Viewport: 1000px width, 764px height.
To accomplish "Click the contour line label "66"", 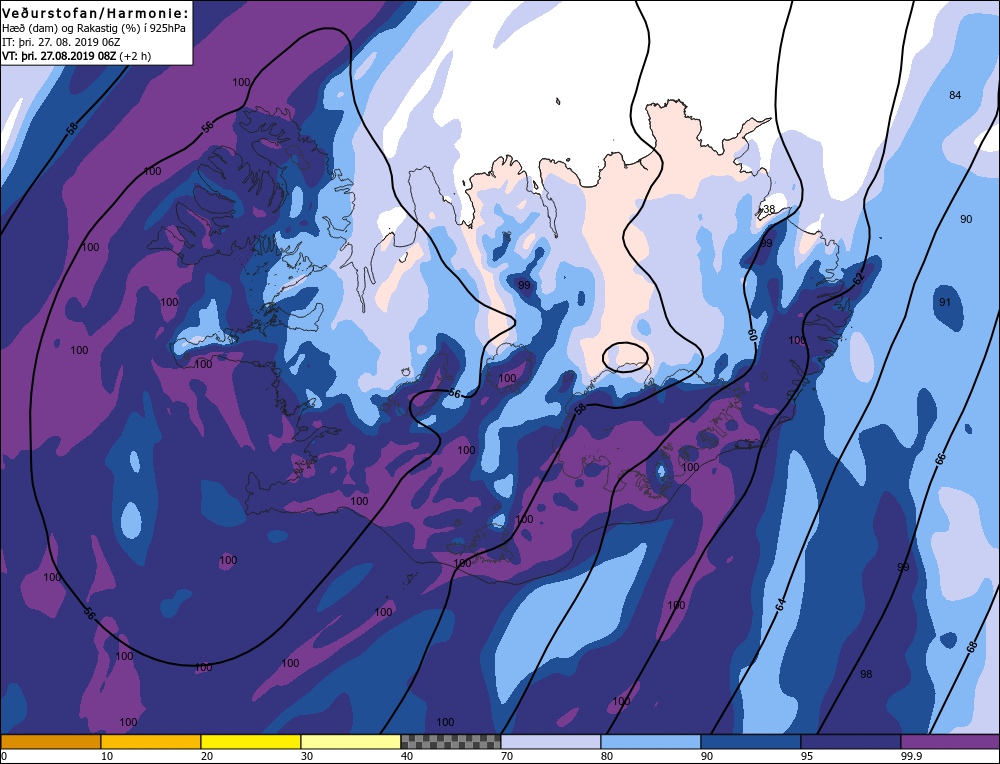I will point(940,460).
